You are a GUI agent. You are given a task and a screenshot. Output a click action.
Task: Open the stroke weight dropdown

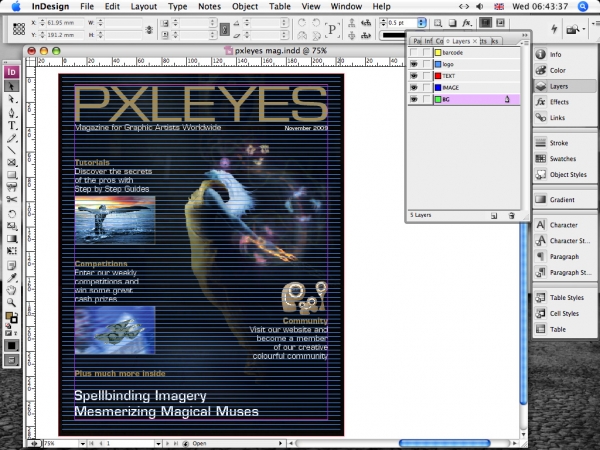tap(421, 23)
